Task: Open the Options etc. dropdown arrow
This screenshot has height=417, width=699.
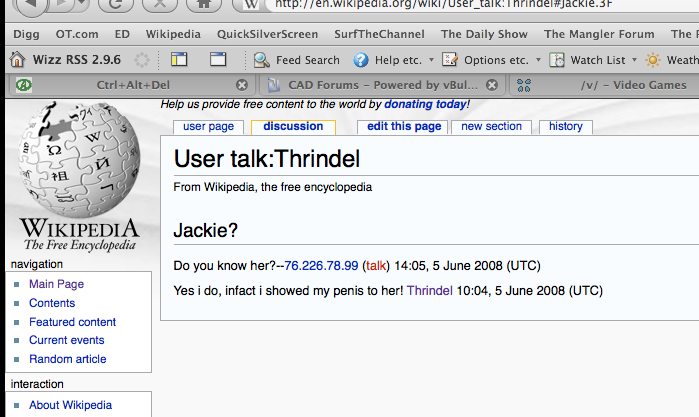Action: 538,60
